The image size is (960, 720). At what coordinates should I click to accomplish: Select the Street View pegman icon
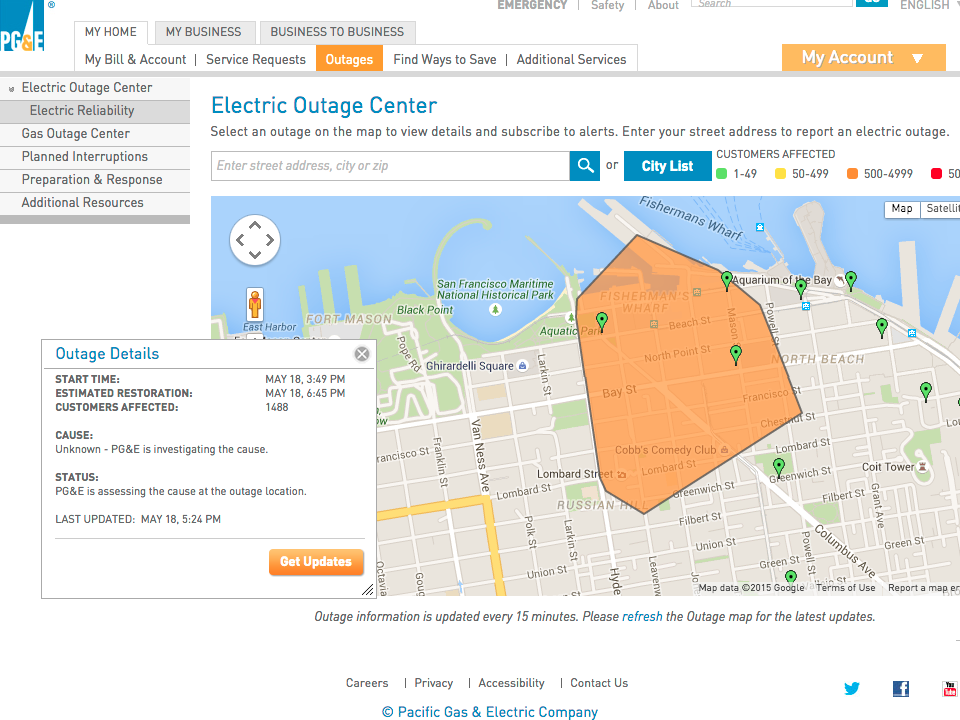tap(255, 304)
